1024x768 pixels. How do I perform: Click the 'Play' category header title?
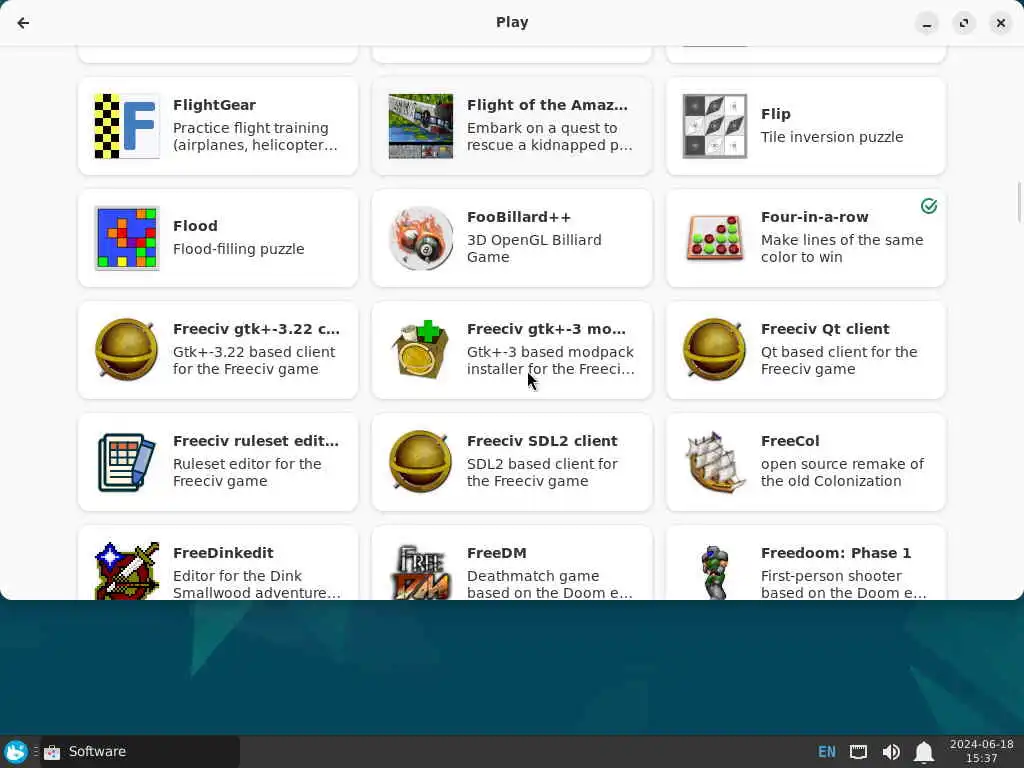[512, 22]
